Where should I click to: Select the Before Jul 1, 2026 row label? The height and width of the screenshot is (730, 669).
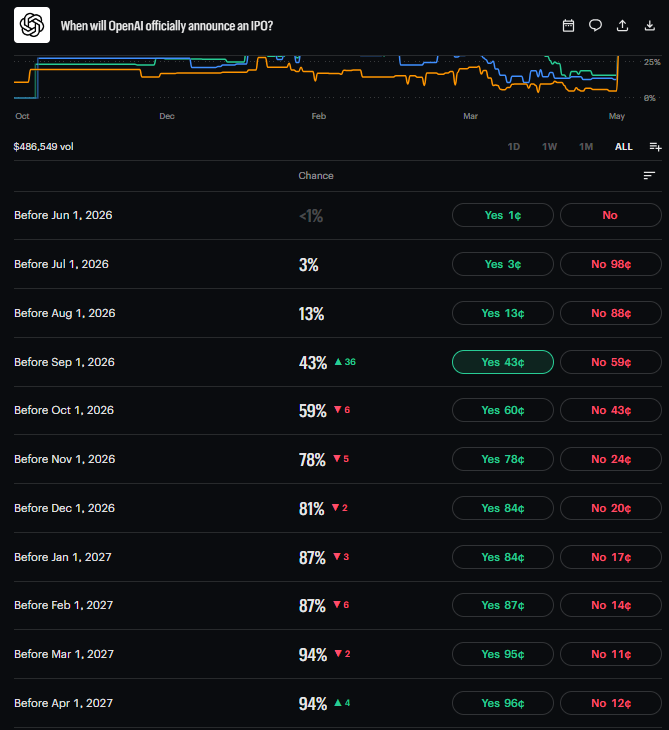coord(61,264)
